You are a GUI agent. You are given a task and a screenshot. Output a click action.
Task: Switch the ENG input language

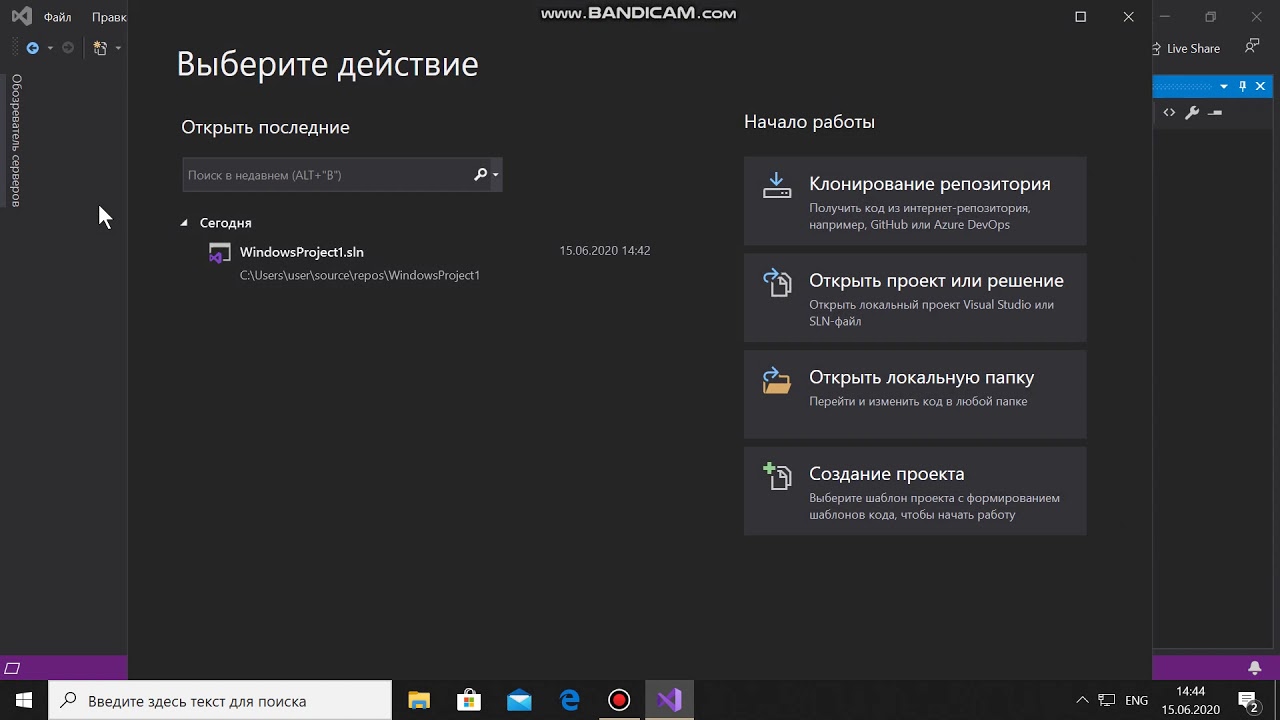pos(1136,701)
